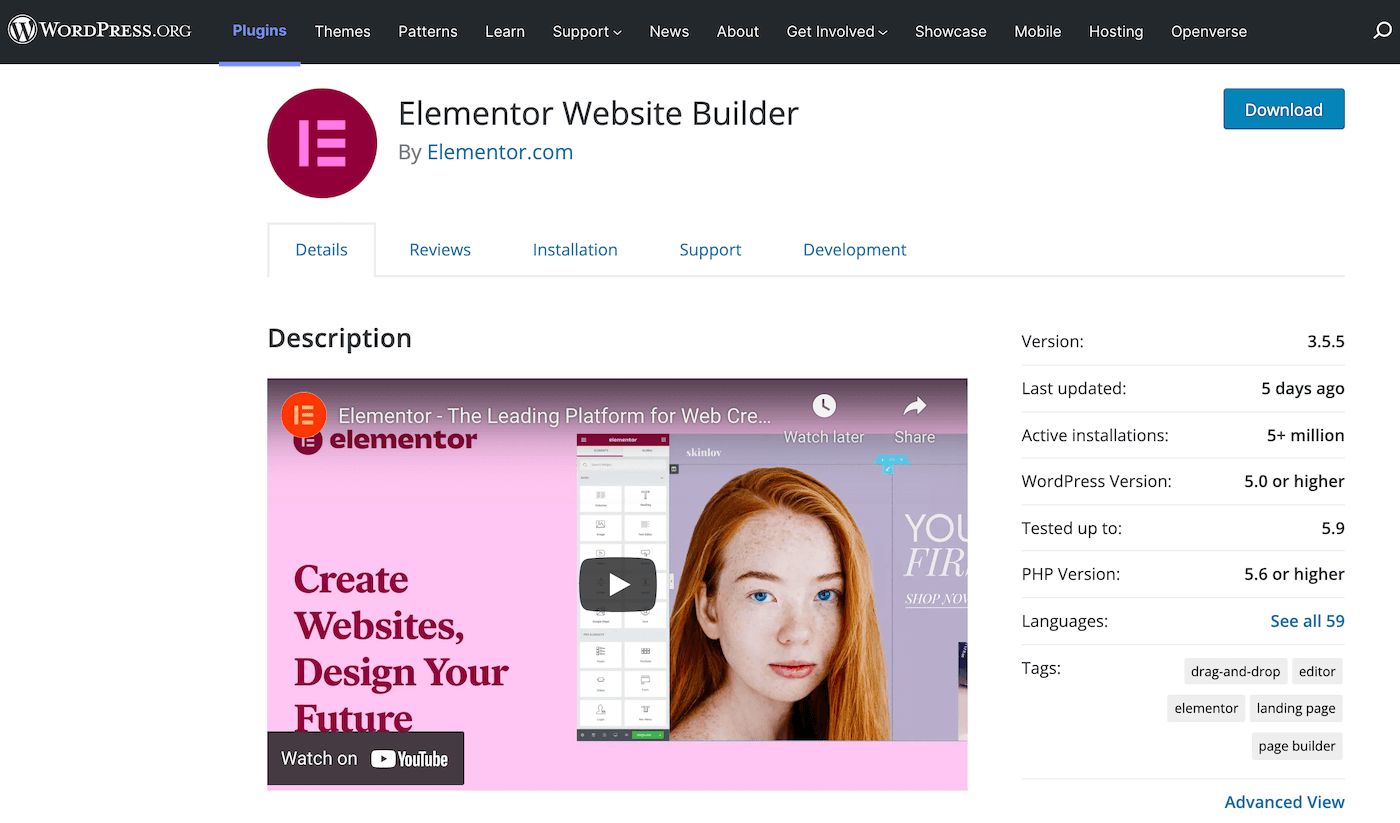Click the Elementor Website Builder heading

[x=598, y=113]
